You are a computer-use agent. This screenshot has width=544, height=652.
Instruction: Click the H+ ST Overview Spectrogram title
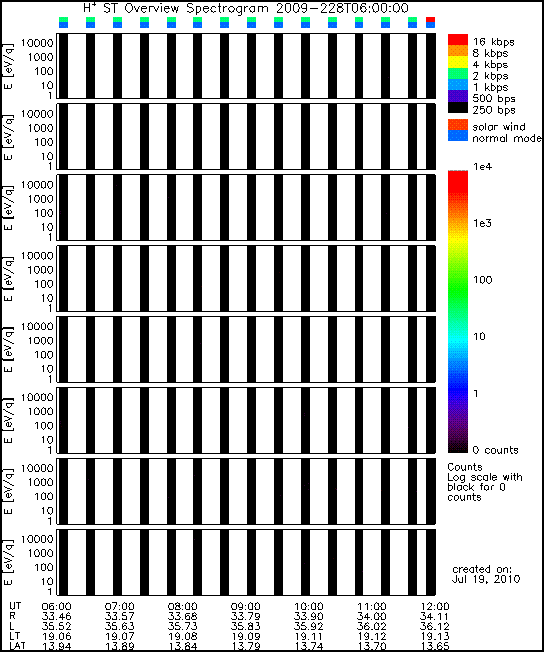tap(246, 8)
